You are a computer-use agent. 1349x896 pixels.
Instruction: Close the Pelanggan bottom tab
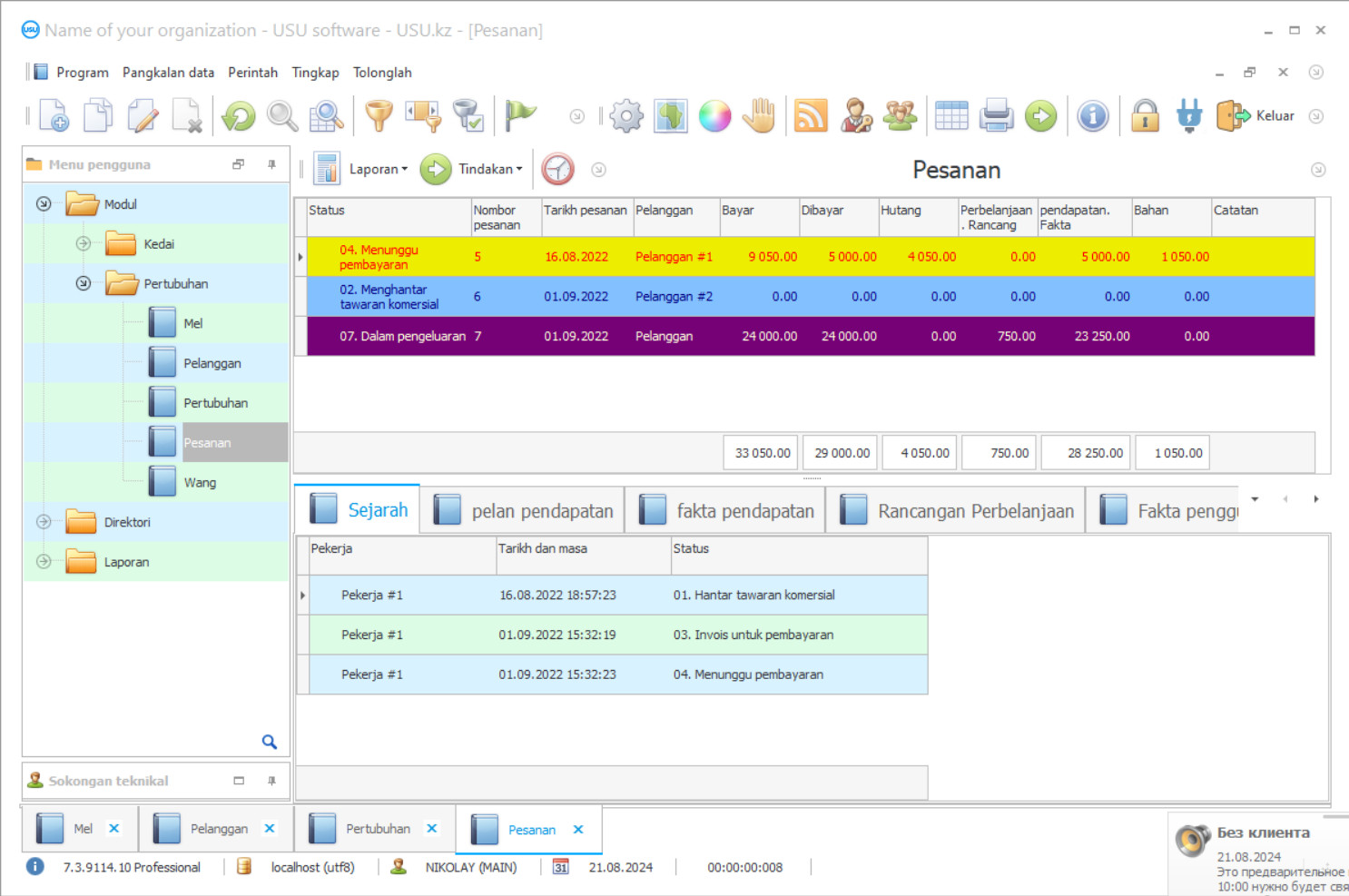coord(270,829)
